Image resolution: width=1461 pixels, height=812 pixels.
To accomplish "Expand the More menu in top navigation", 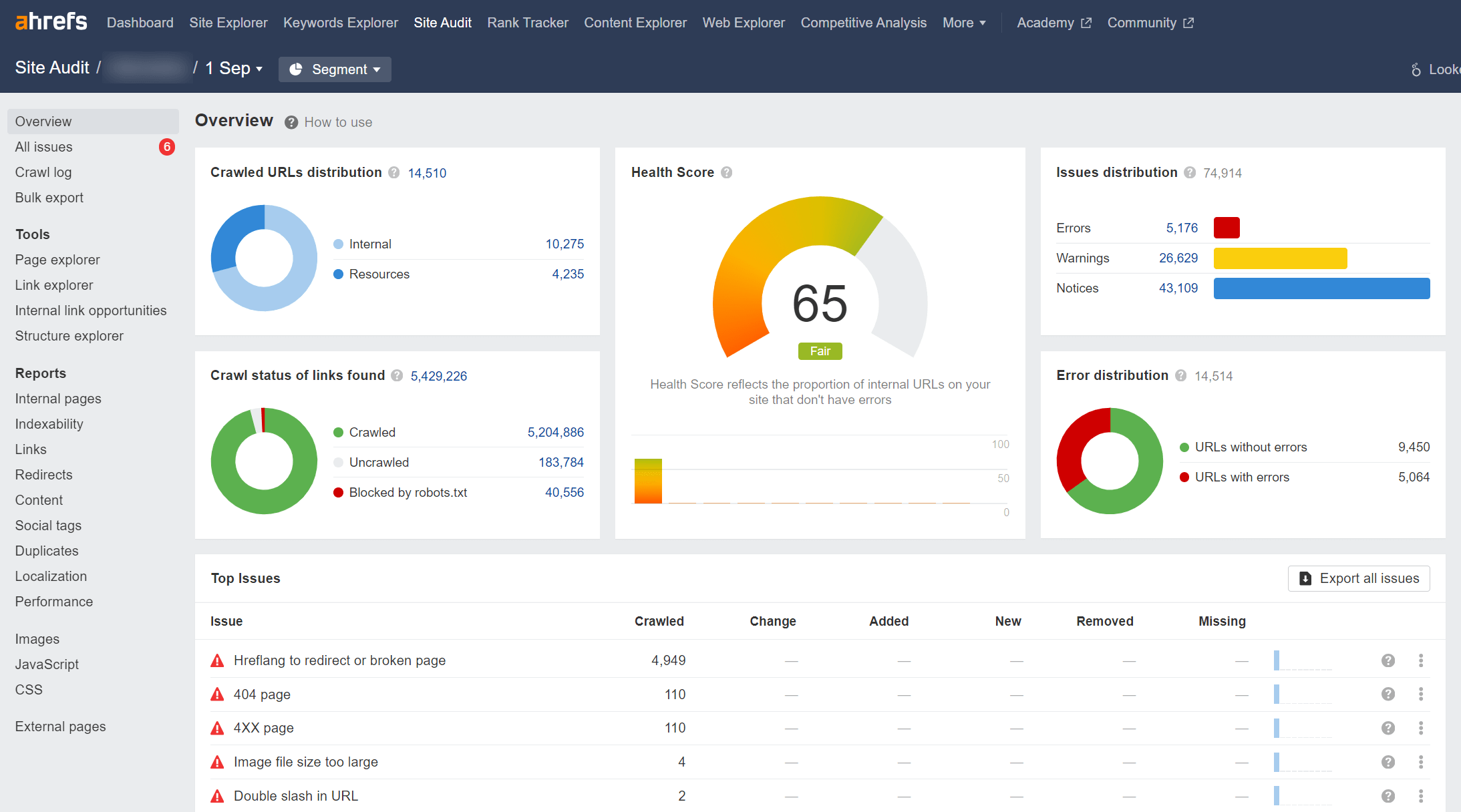I will (x=964, y=23).
